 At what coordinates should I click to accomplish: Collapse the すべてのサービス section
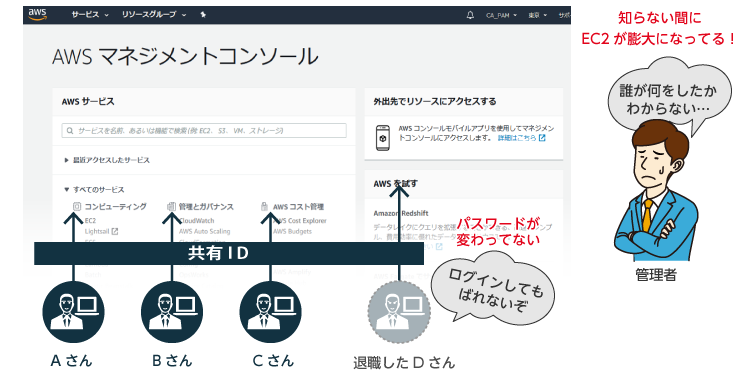click(94, 190)
